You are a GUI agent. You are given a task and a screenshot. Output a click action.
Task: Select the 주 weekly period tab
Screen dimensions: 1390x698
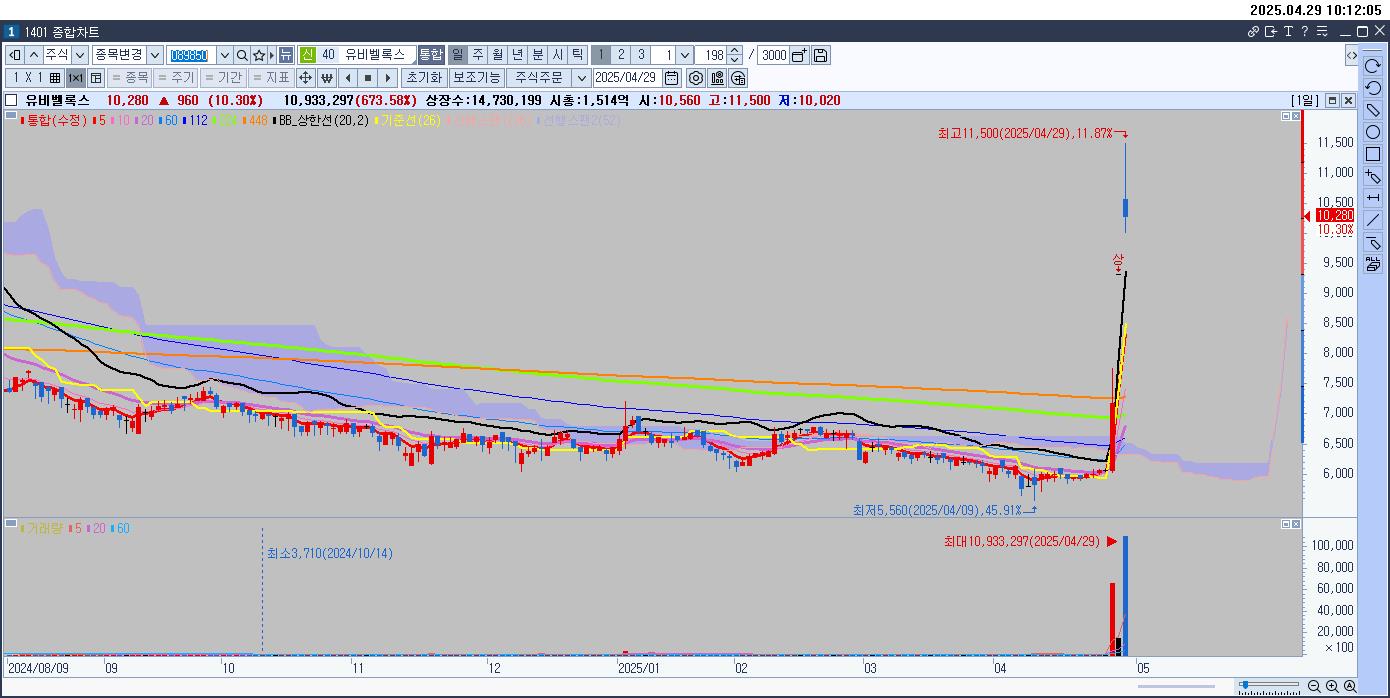pyautogui.click(x=478, y=55)
